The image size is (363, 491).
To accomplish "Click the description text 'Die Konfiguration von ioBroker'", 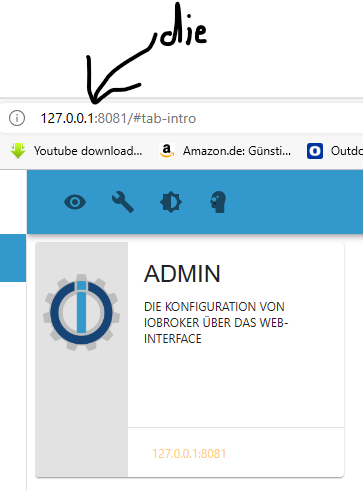I will pos(216,323).
